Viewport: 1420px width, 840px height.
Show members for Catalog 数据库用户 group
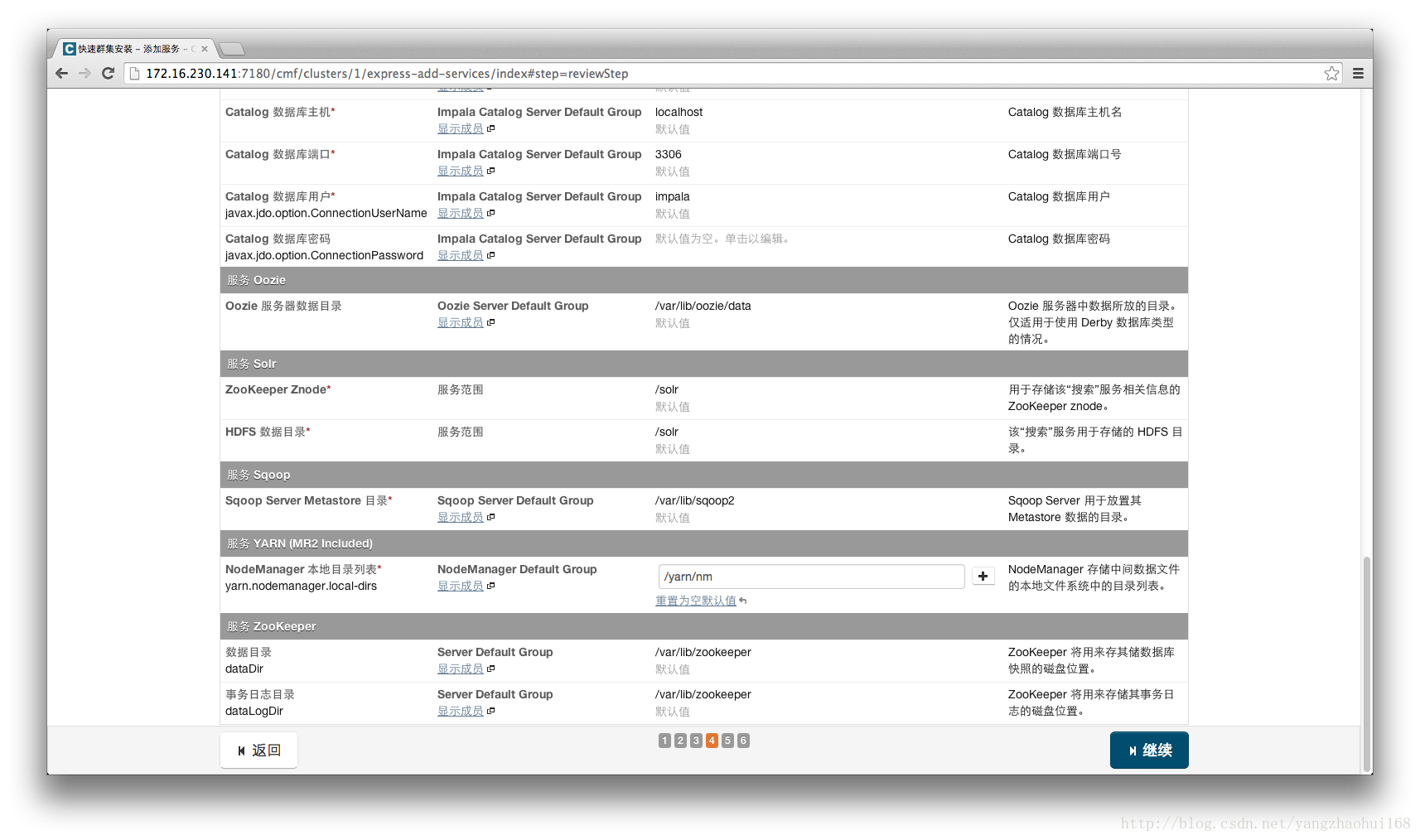pos(461,213)
